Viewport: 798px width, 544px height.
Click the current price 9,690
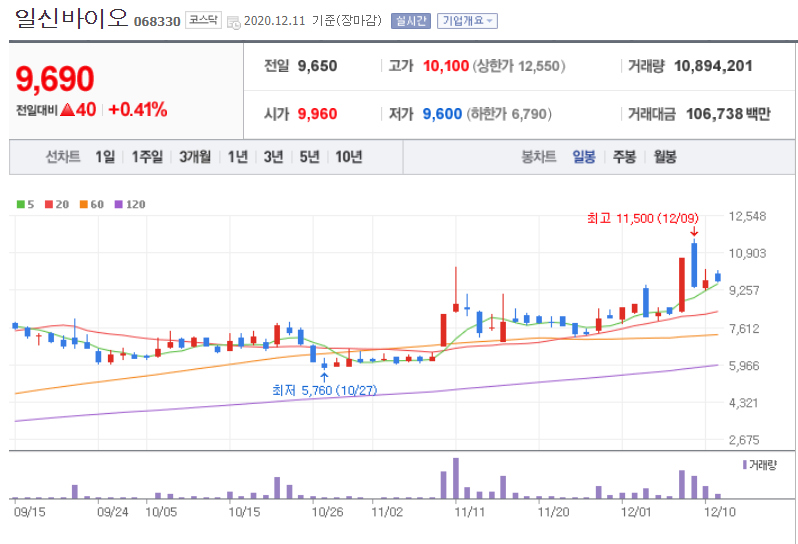(x=55, y=79)
